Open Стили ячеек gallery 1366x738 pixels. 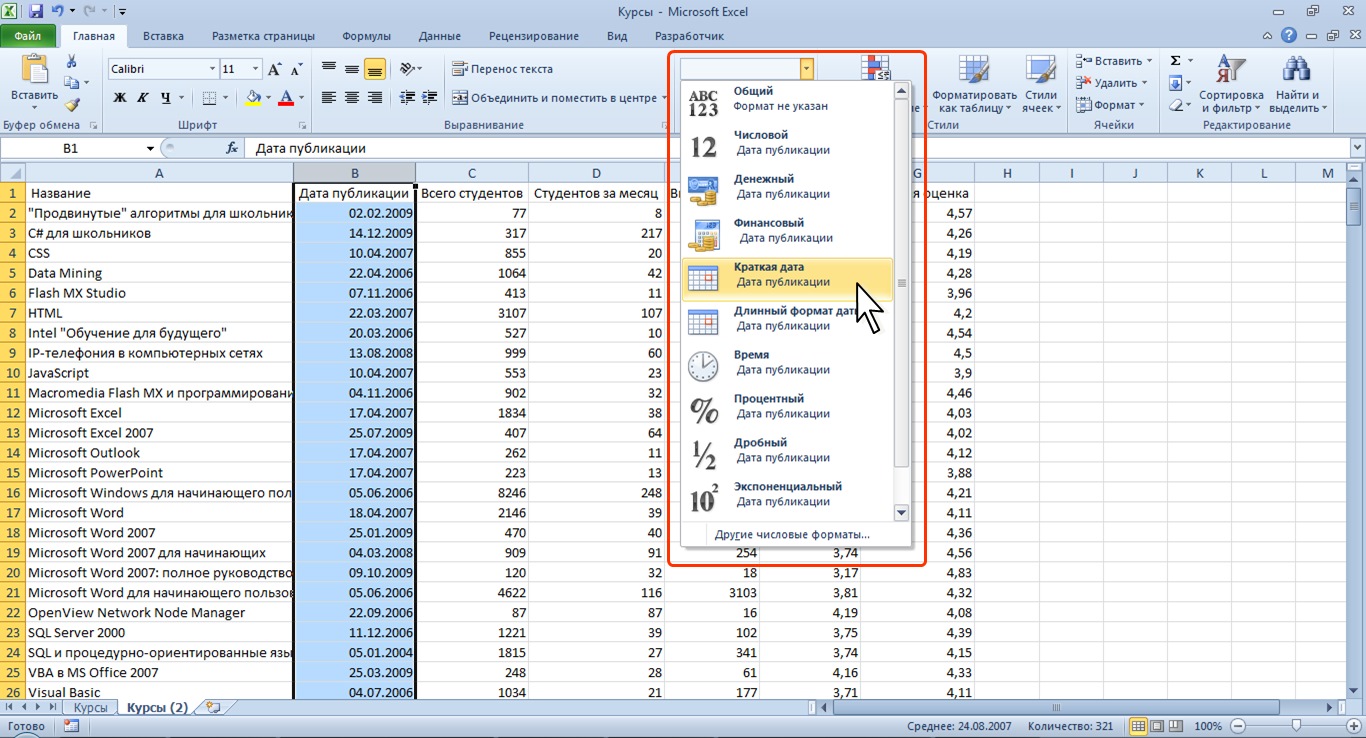click(x=1041, y=84)
